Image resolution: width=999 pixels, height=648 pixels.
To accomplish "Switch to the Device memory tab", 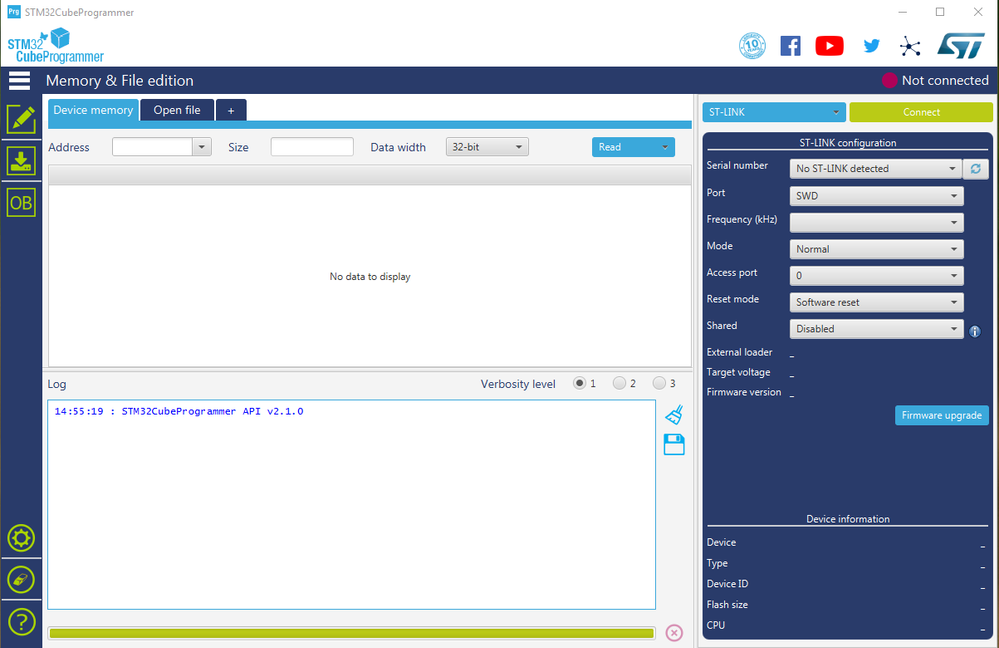I will point(93,110).
